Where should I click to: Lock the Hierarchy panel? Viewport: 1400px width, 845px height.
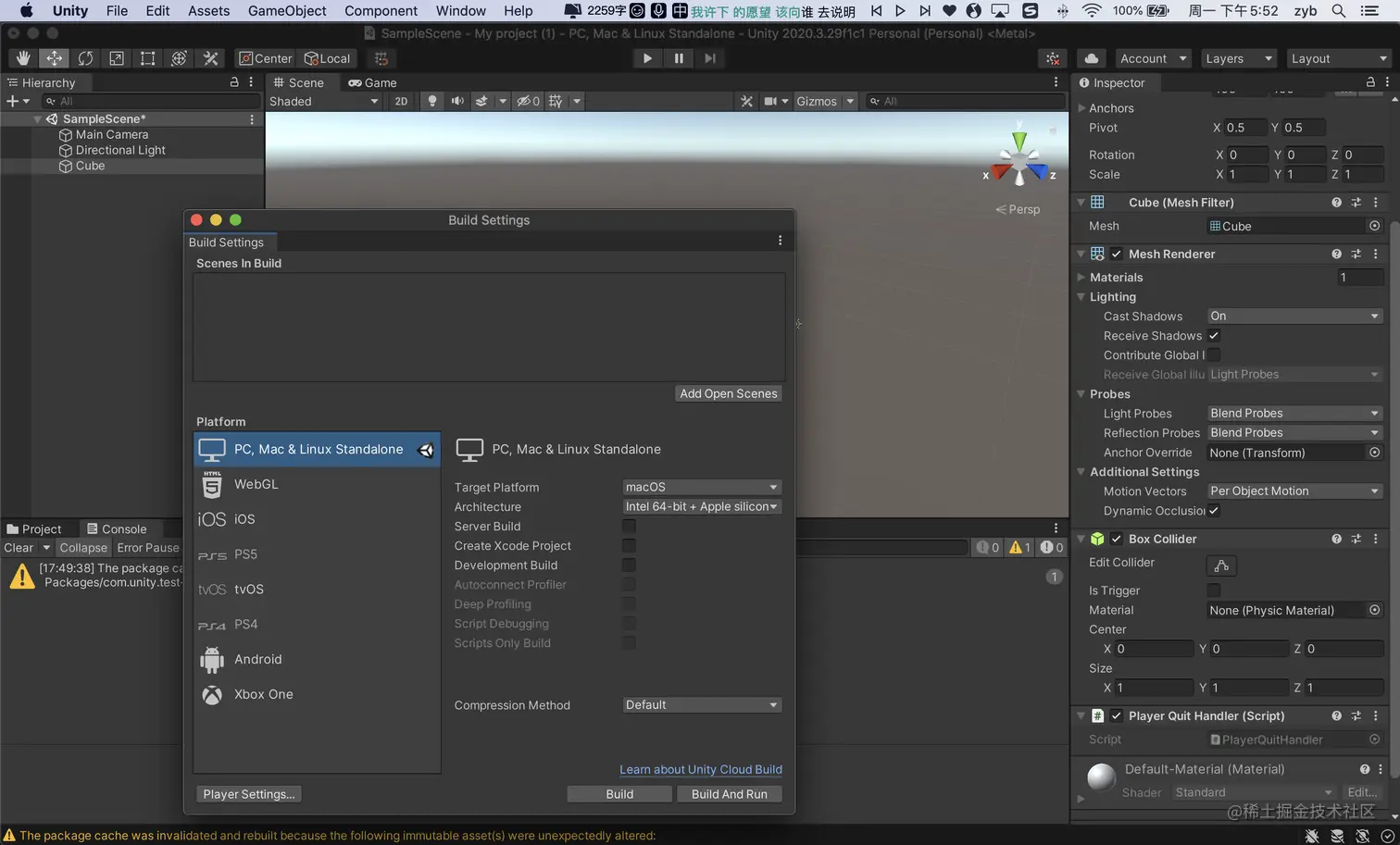[x=234, y=82]
